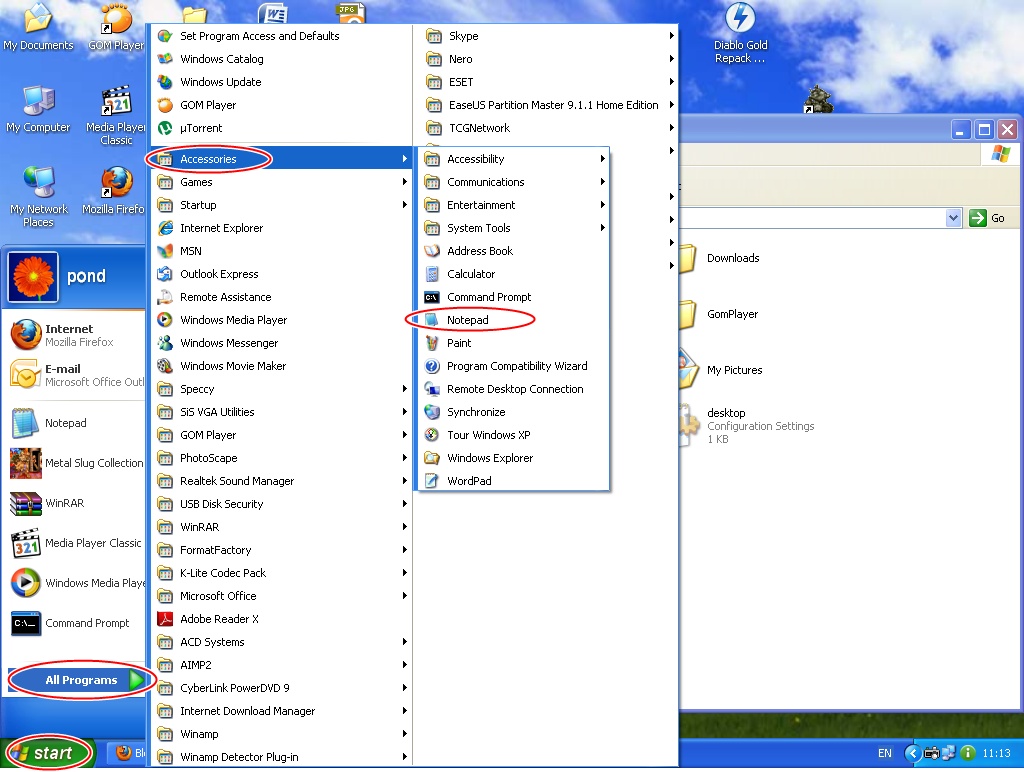Open WordPad from the Accessories menu
1024x772 pixels.
pos(467,480)
